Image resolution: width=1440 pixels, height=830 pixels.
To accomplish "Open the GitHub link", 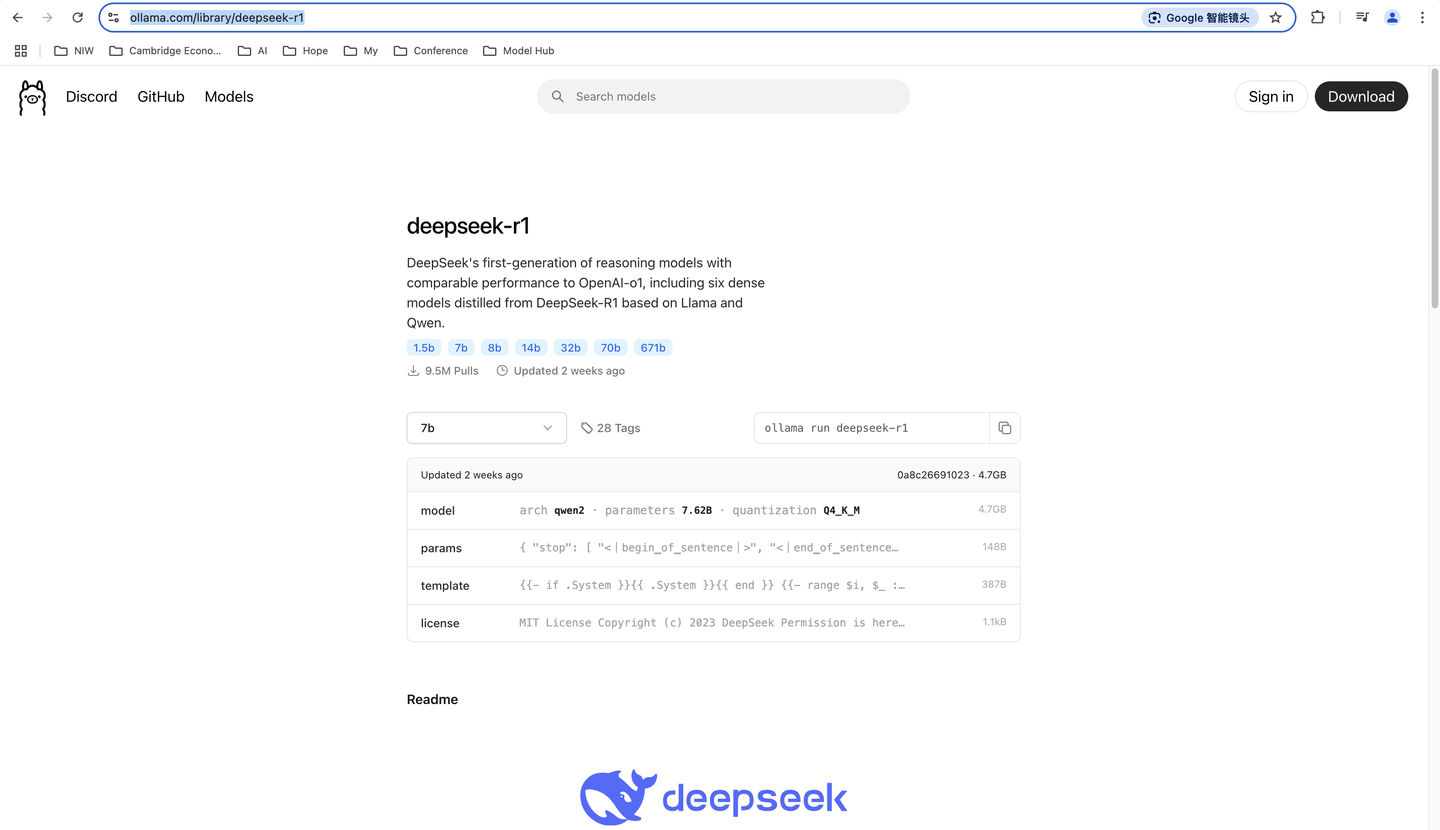I will coord(161,97).
